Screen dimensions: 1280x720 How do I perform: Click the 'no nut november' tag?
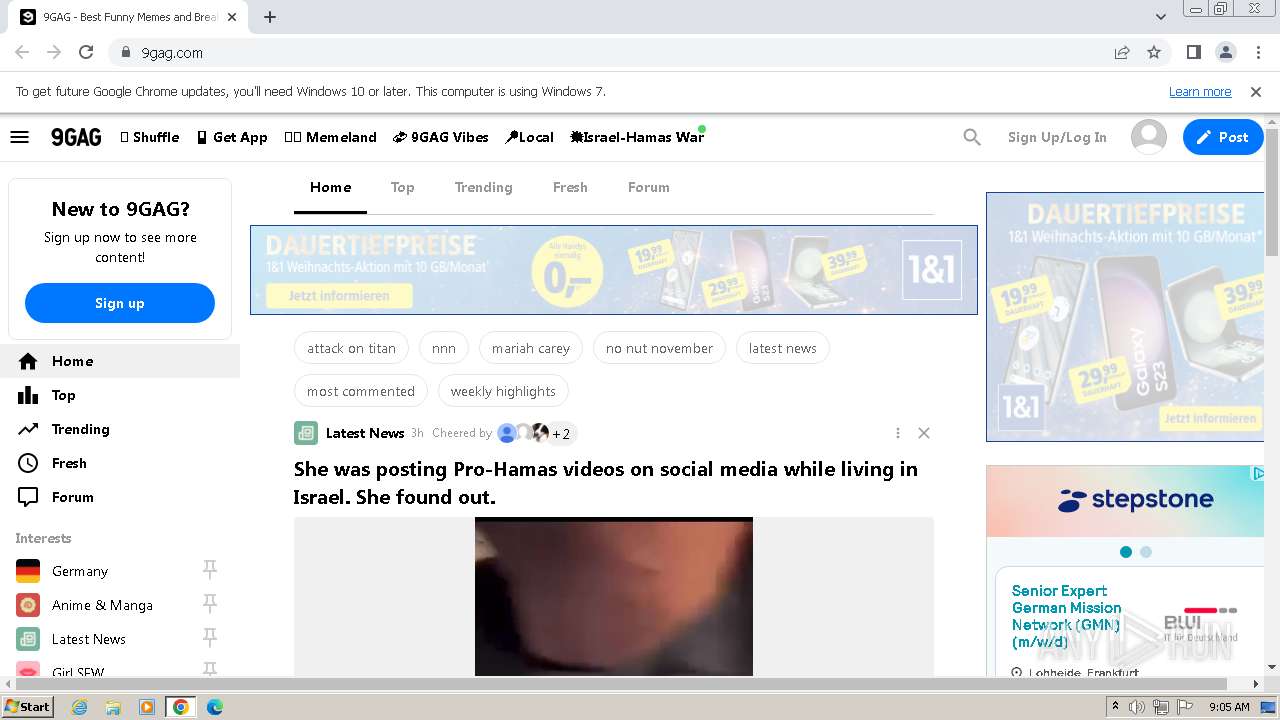click(659, 348)
